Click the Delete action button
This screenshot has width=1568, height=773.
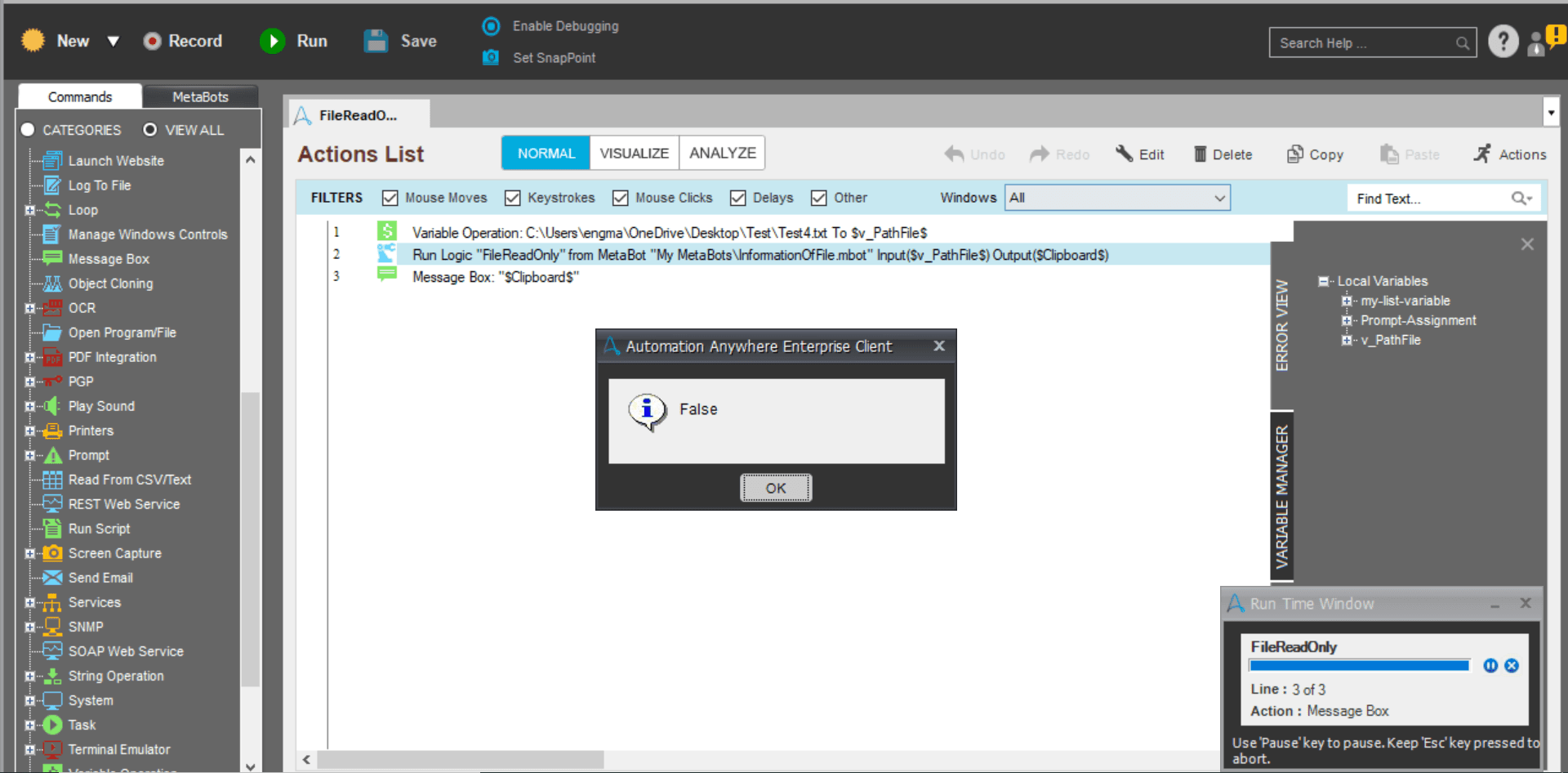(x=1223, y=154)
